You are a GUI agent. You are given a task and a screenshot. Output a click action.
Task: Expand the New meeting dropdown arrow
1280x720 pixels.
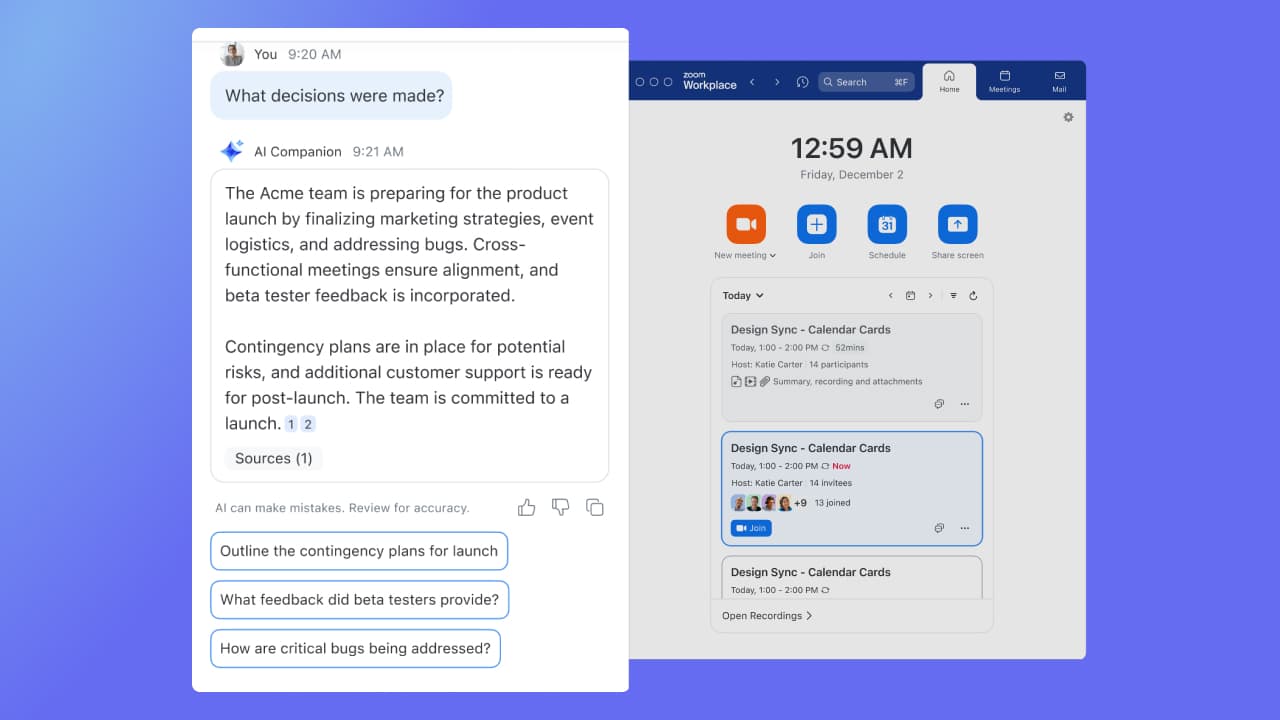pyautogui.click(x=773, y=256)
